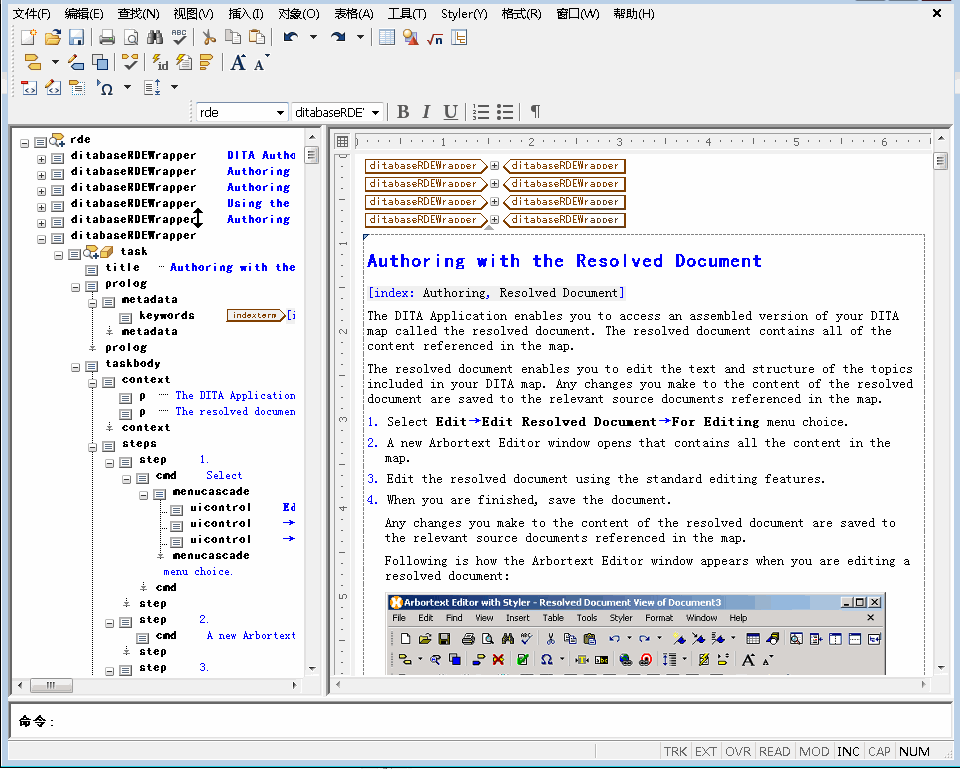The width and height of the screenshot is (960, 769).
Task: Click the embedded Arbortext Editor screenshot image
Action: pos(636,634)
